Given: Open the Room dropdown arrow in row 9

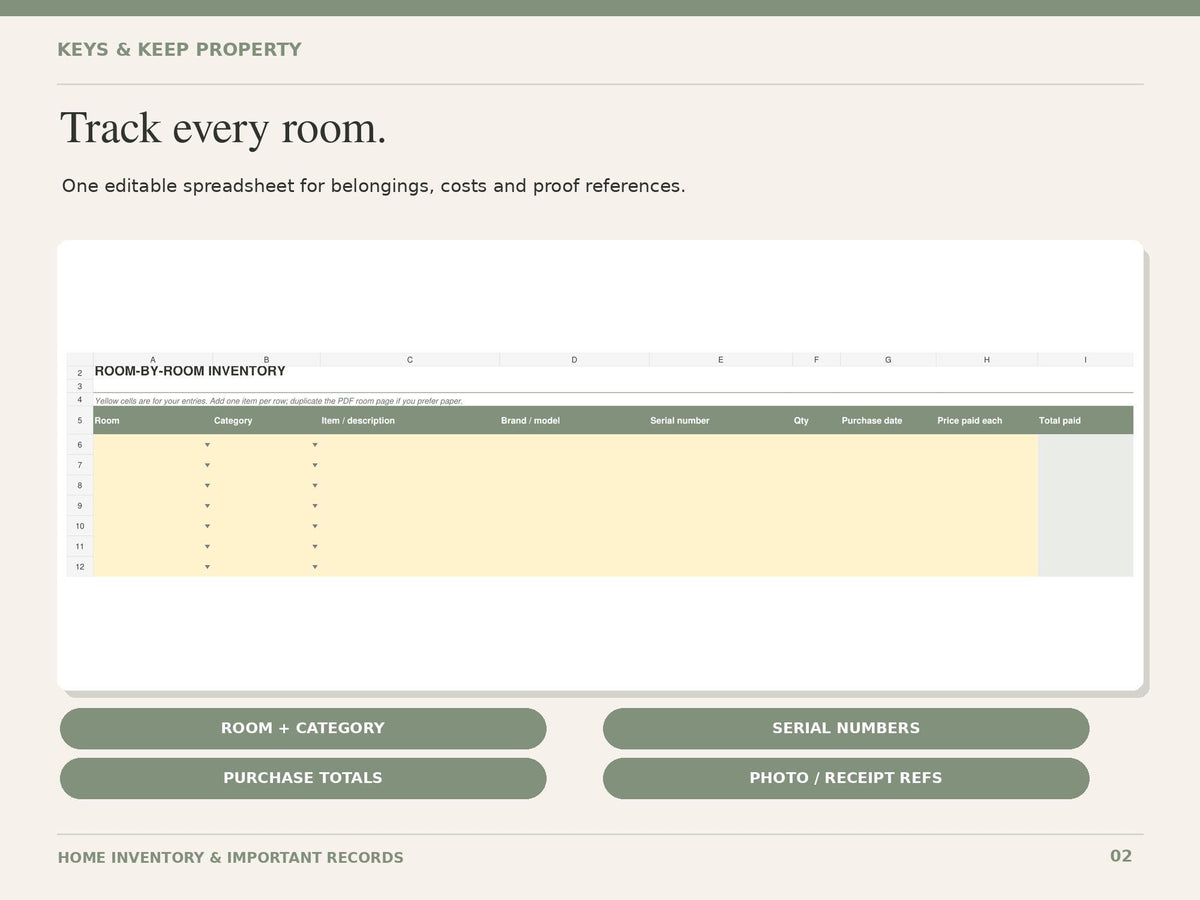Looking at the screenshot, I should pyautogui.click(x=207, y=506).
